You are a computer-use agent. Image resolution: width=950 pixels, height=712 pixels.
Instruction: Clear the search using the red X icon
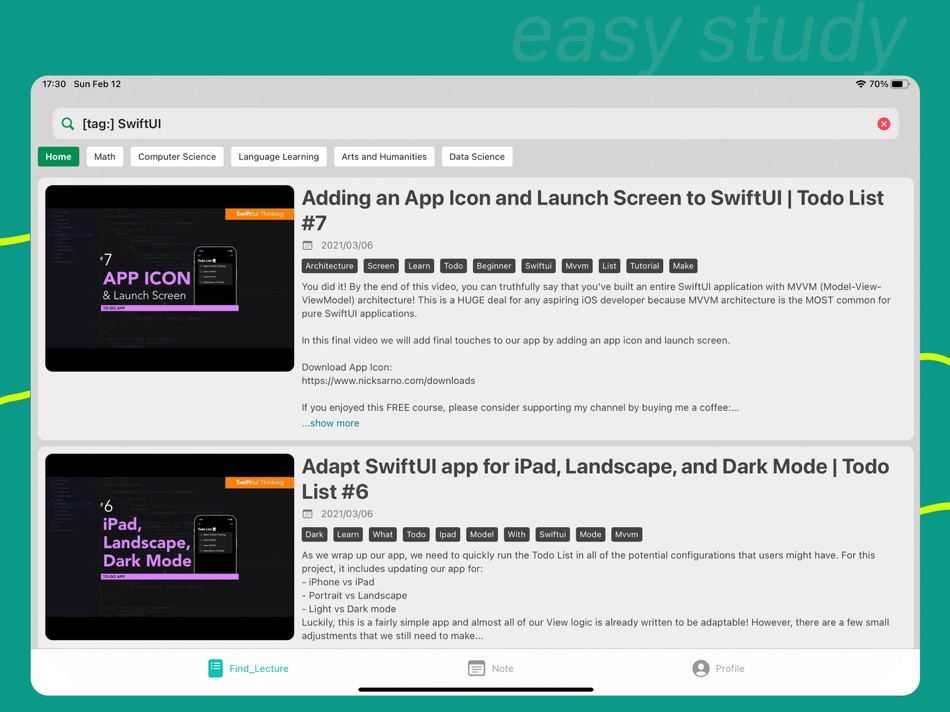click(x=883, y=122)
